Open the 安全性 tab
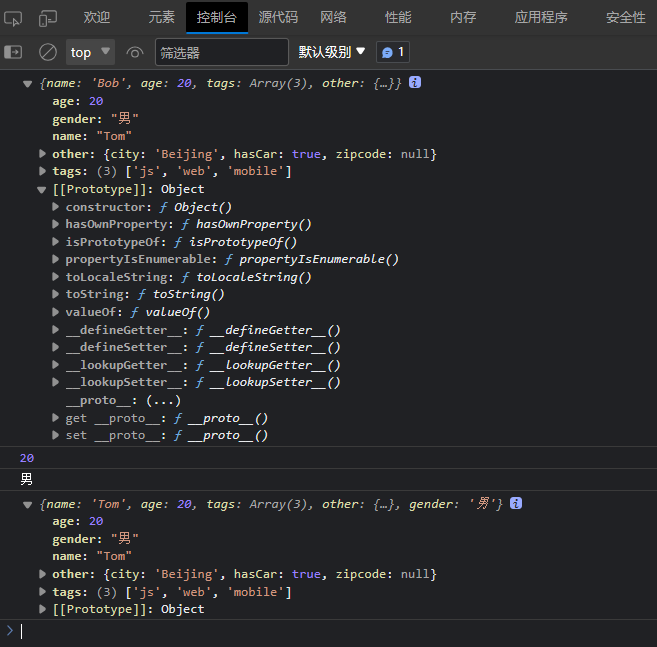 tap(626, 18)
